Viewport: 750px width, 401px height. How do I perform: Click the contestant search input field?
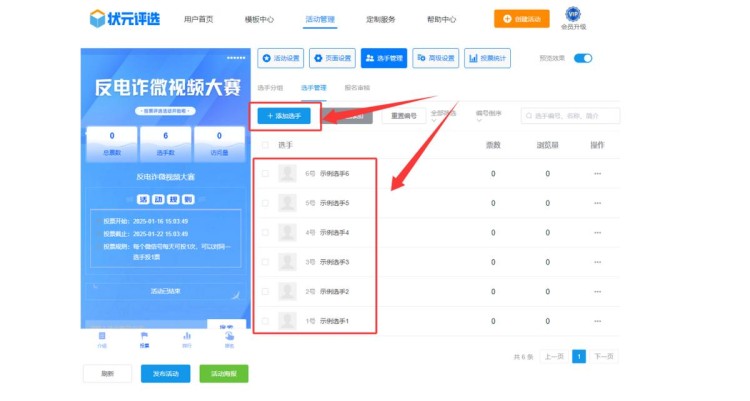[570, 116]
